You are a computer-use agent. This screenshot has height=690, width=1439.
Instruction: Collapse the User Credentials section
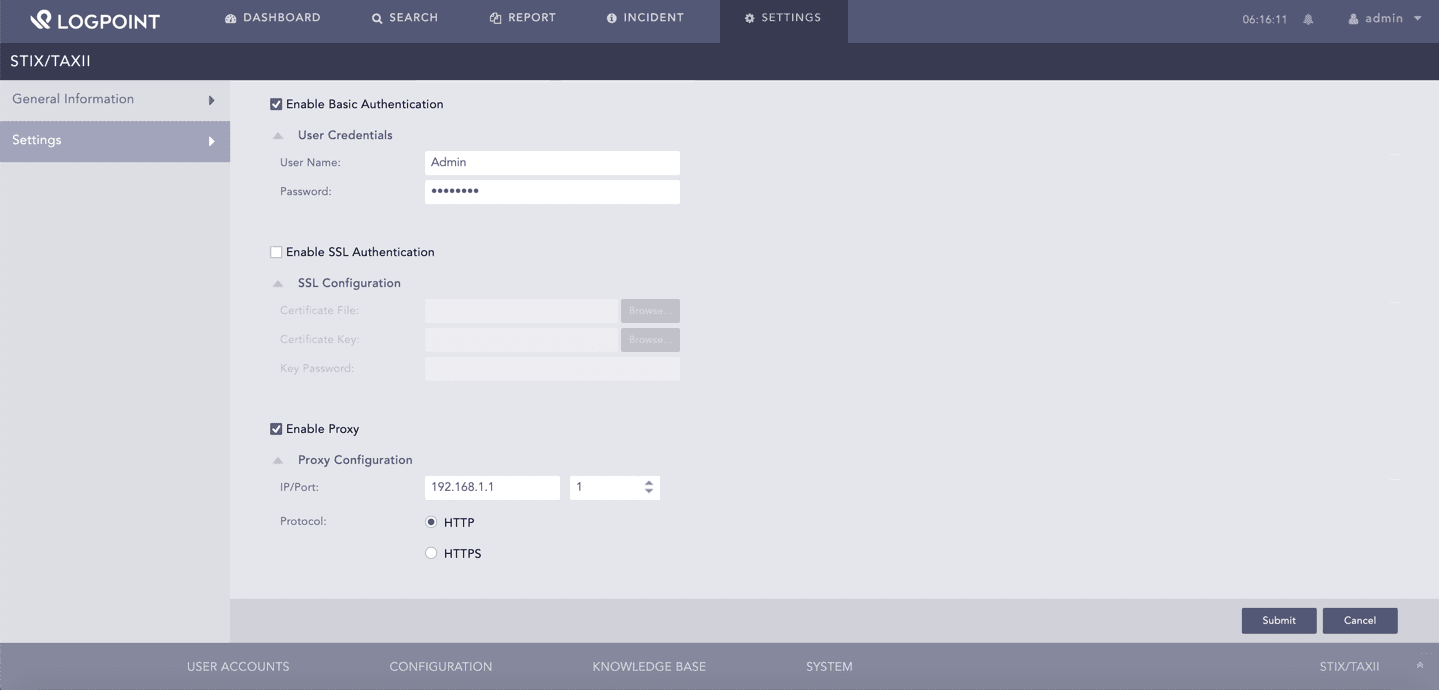277,134
